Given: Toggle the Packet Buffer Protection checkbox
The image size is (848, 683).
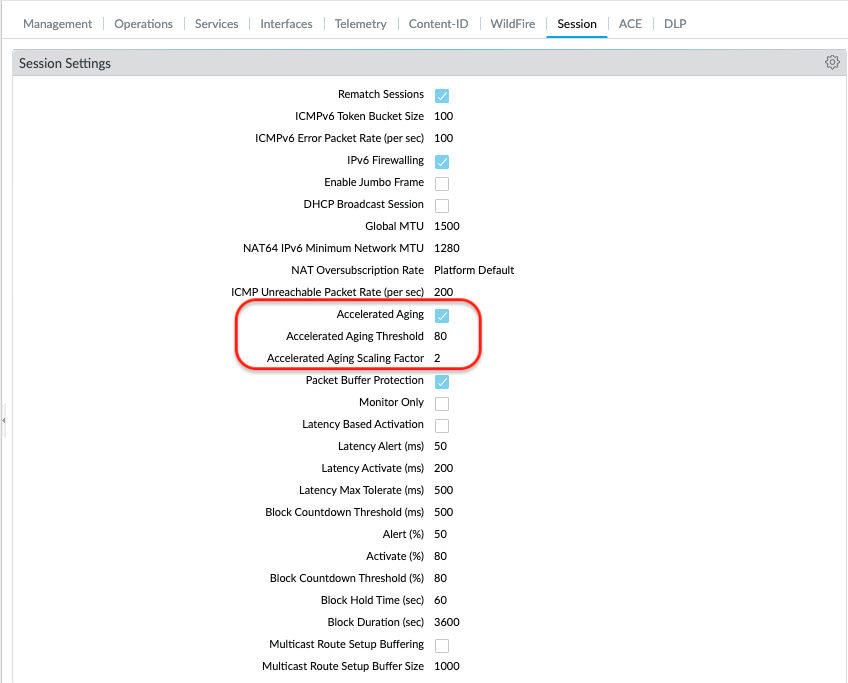Looking at the screenshot, I should (442, 382).
